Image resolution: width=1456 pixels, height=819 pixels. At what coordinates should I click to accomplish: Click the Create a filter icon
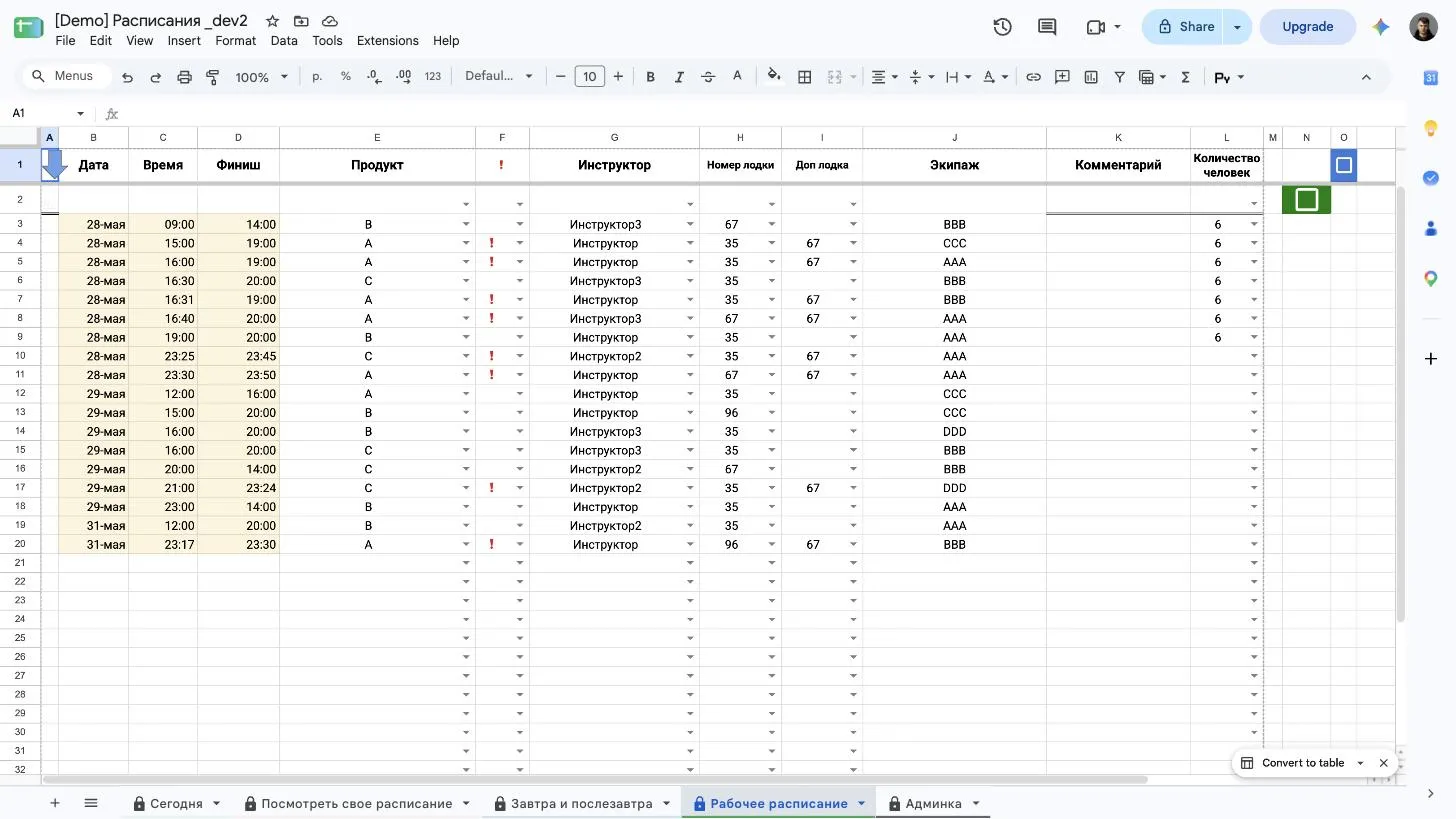tap(1119, 77)
